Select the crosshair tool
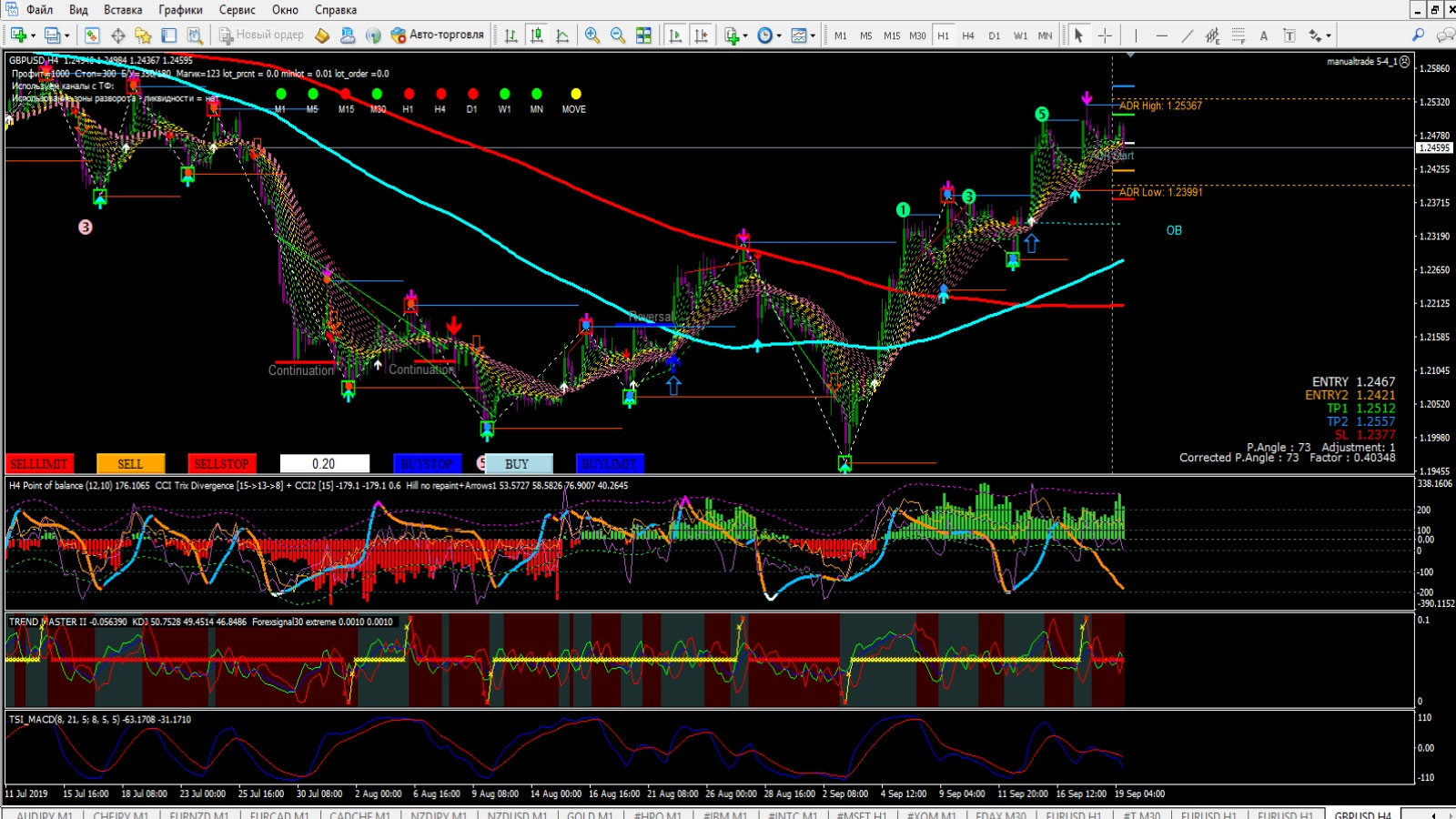The width and height of the screenshot is (1456, 819). [x=1105, y=35]
